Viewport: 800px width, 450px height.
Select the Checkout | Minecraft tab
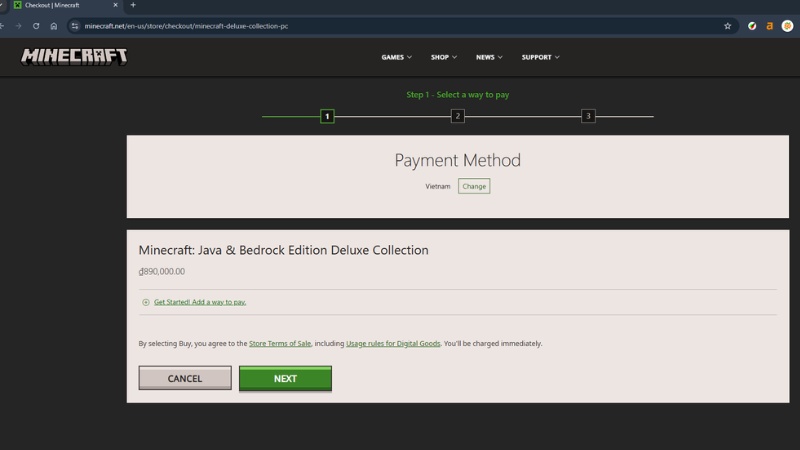(60, 5)
